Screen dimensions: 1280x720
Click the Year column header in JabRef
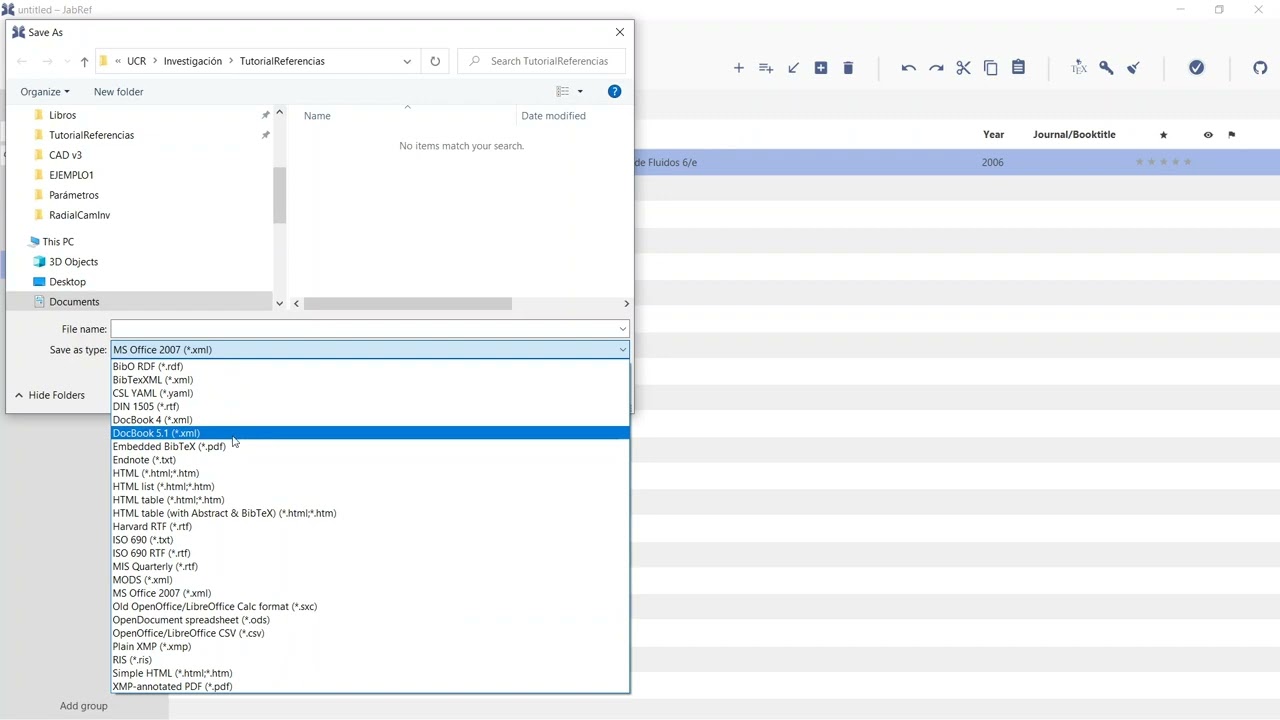993,135
